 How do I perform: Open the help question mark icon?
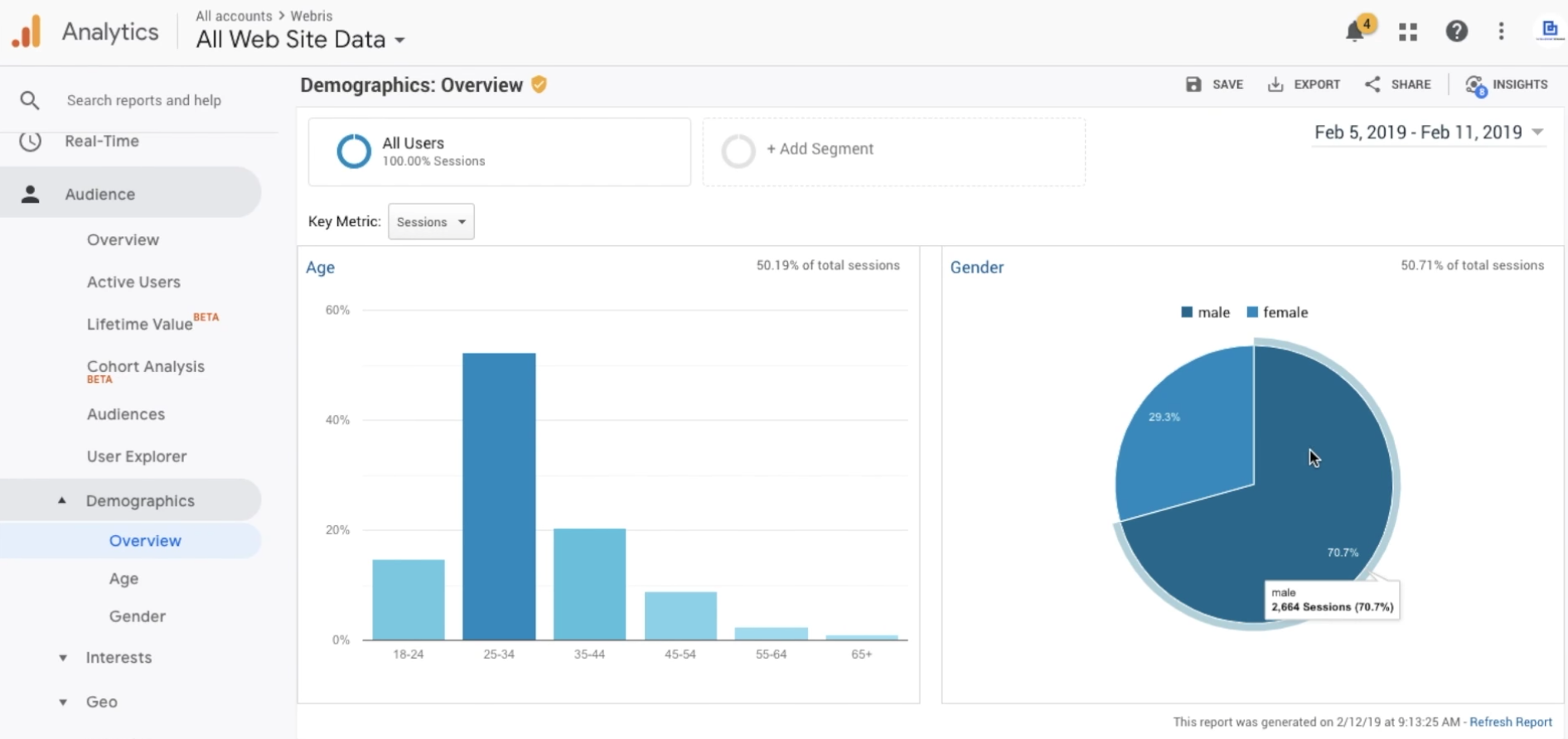[1456, 31]
